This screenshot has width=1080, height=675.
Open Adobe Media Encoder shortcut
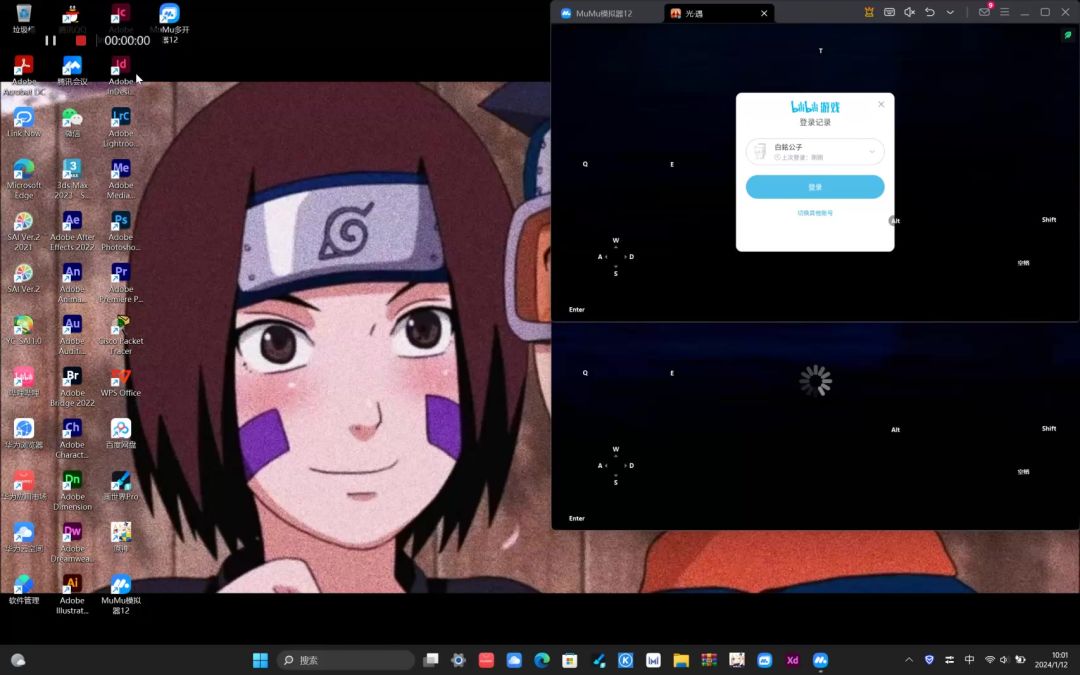(121, 179)
